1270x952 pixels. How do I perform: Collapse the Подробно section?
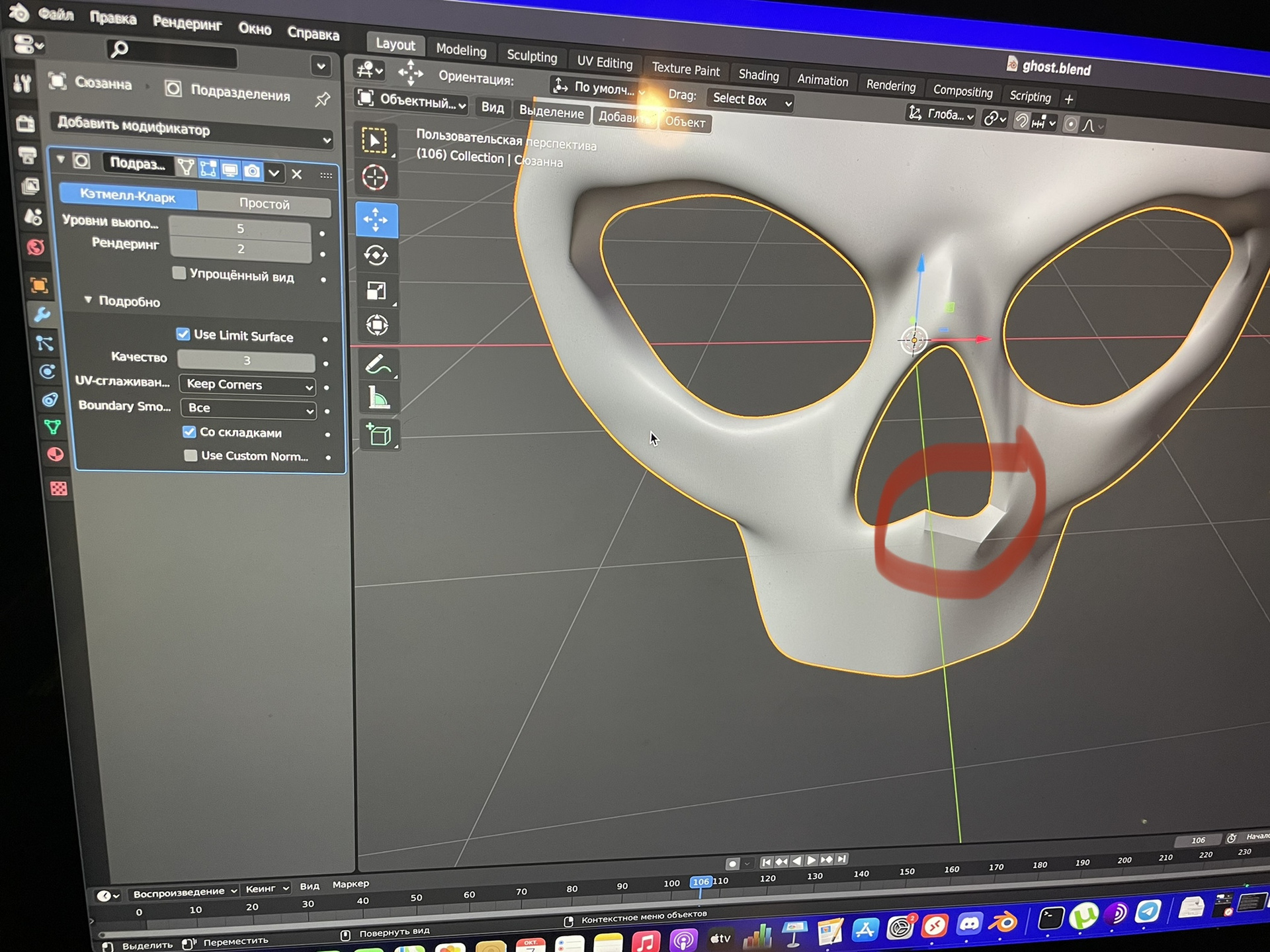point(88,300)
